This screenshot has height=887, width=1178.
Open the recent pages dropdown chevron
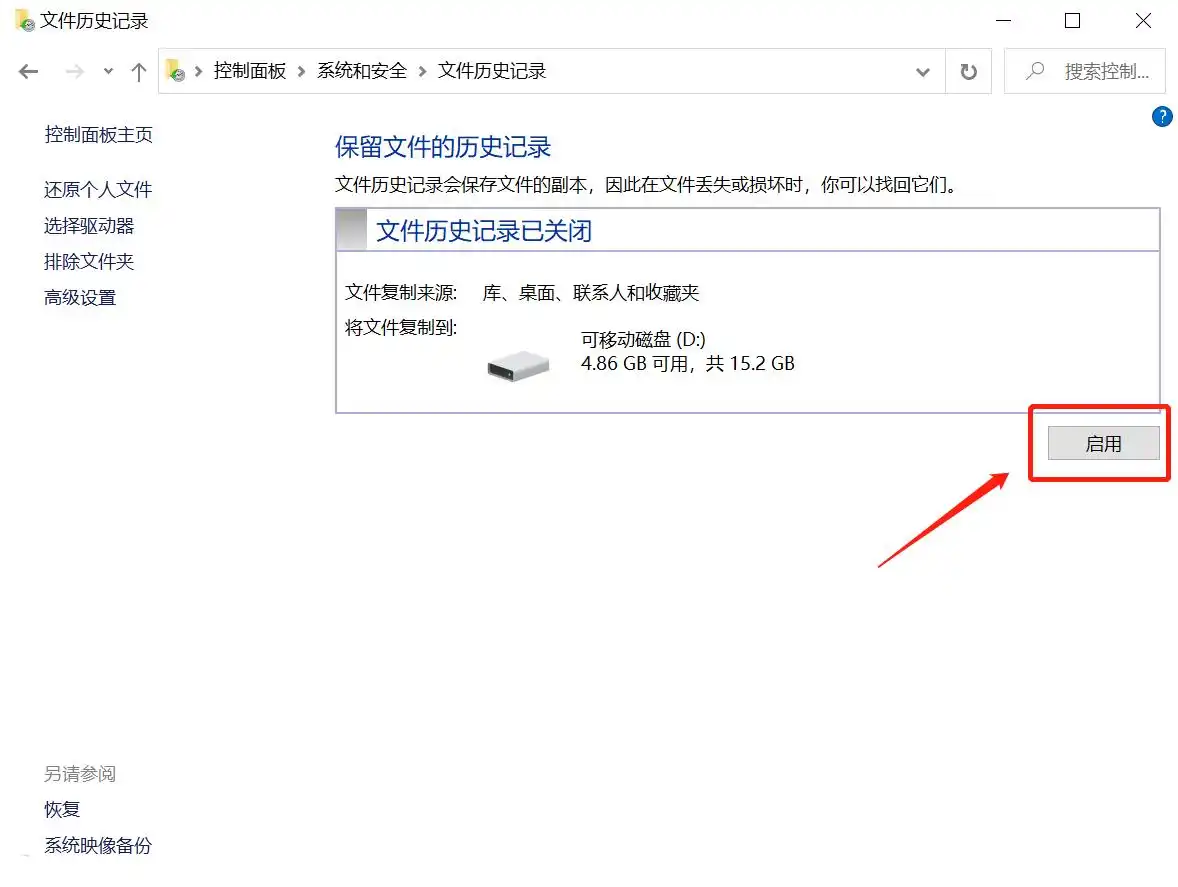[107, 71]
